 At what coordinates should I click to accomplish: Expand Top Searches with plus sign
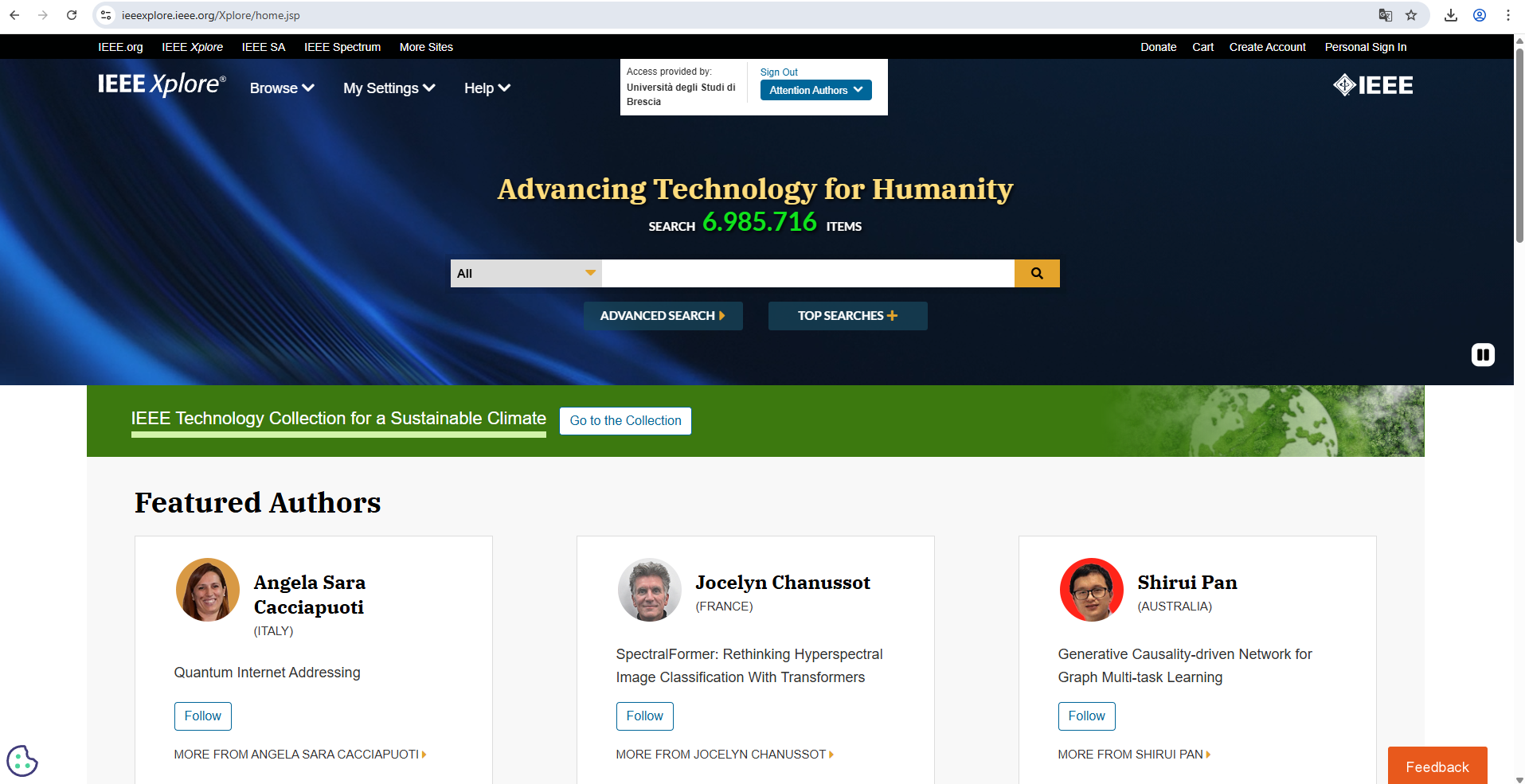847,316
